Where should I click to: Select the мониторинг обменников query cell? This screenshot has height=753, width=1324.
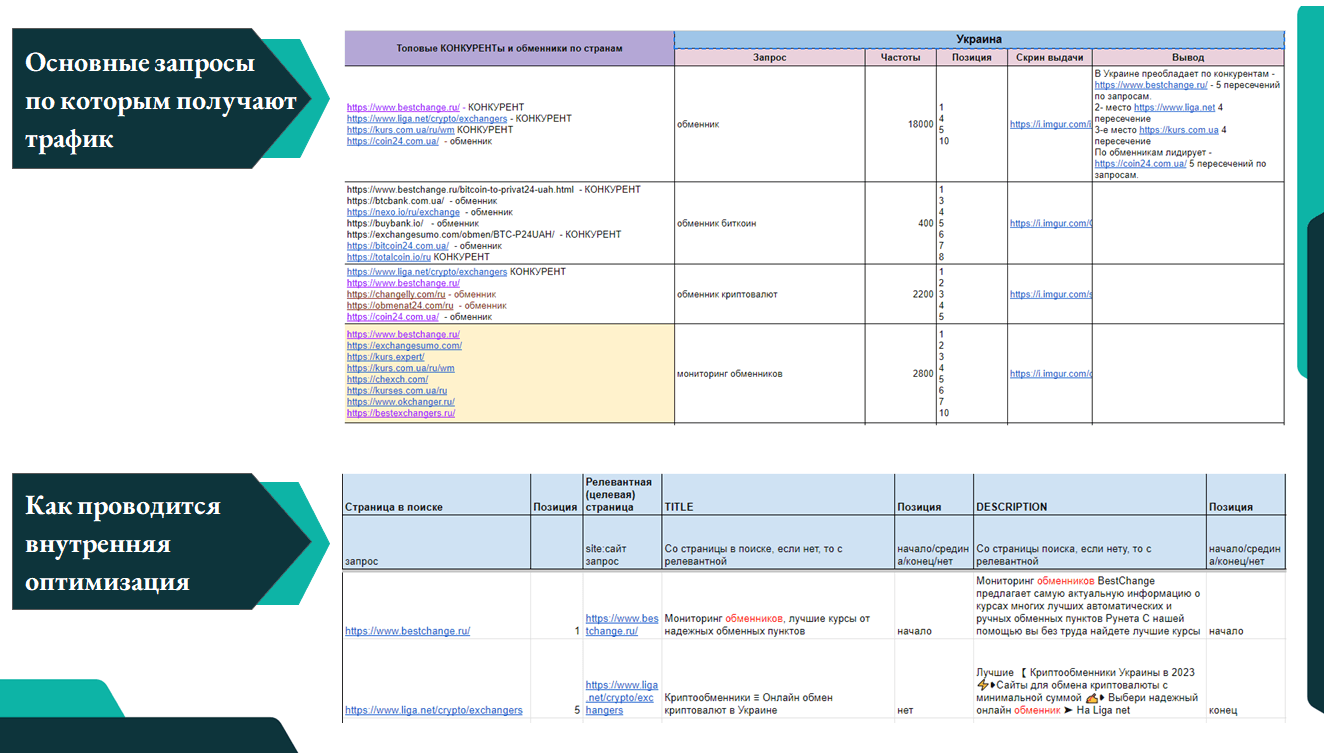pos(770,374)
